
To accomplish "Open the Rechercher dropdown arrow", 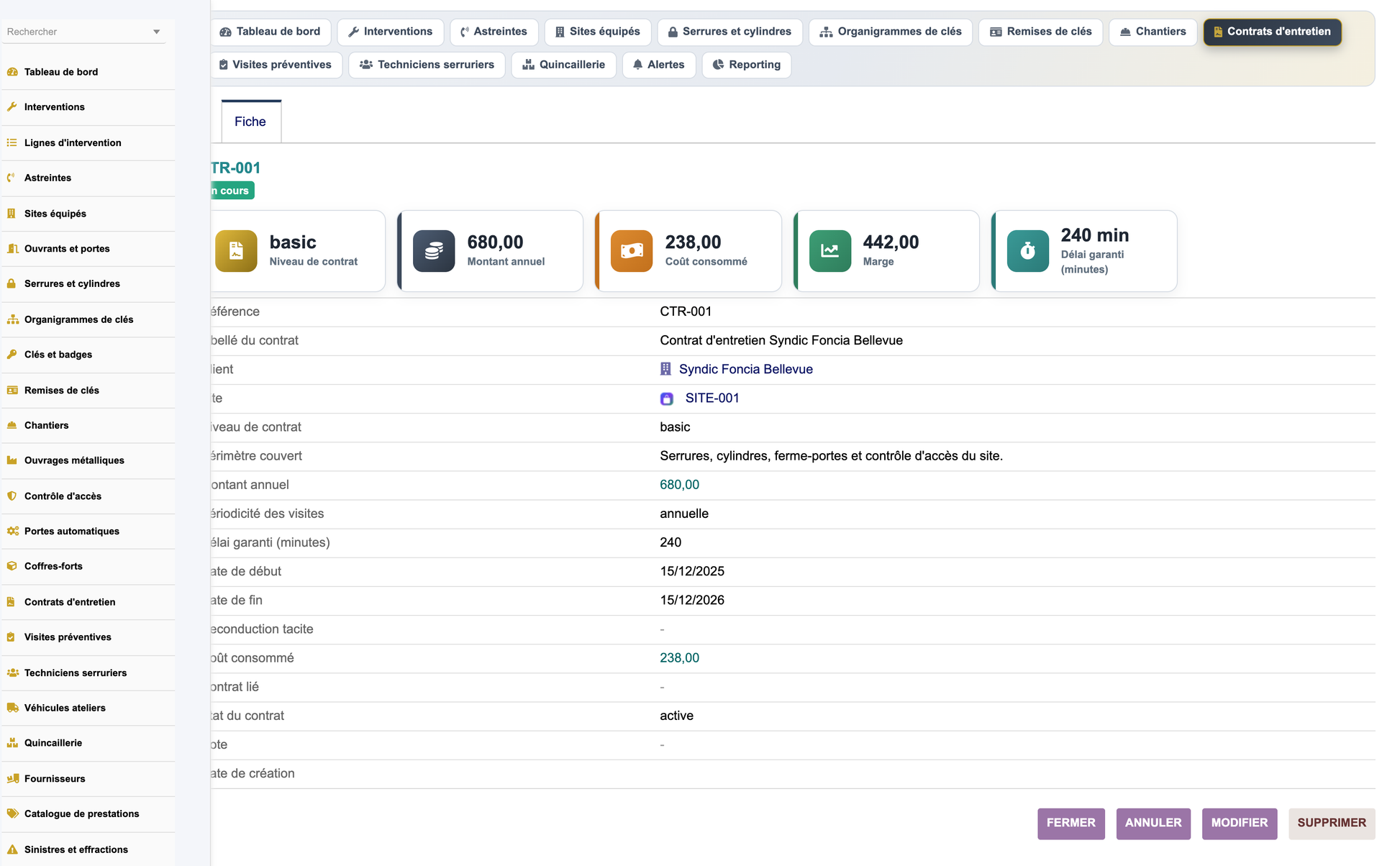I will click(157, 32).
